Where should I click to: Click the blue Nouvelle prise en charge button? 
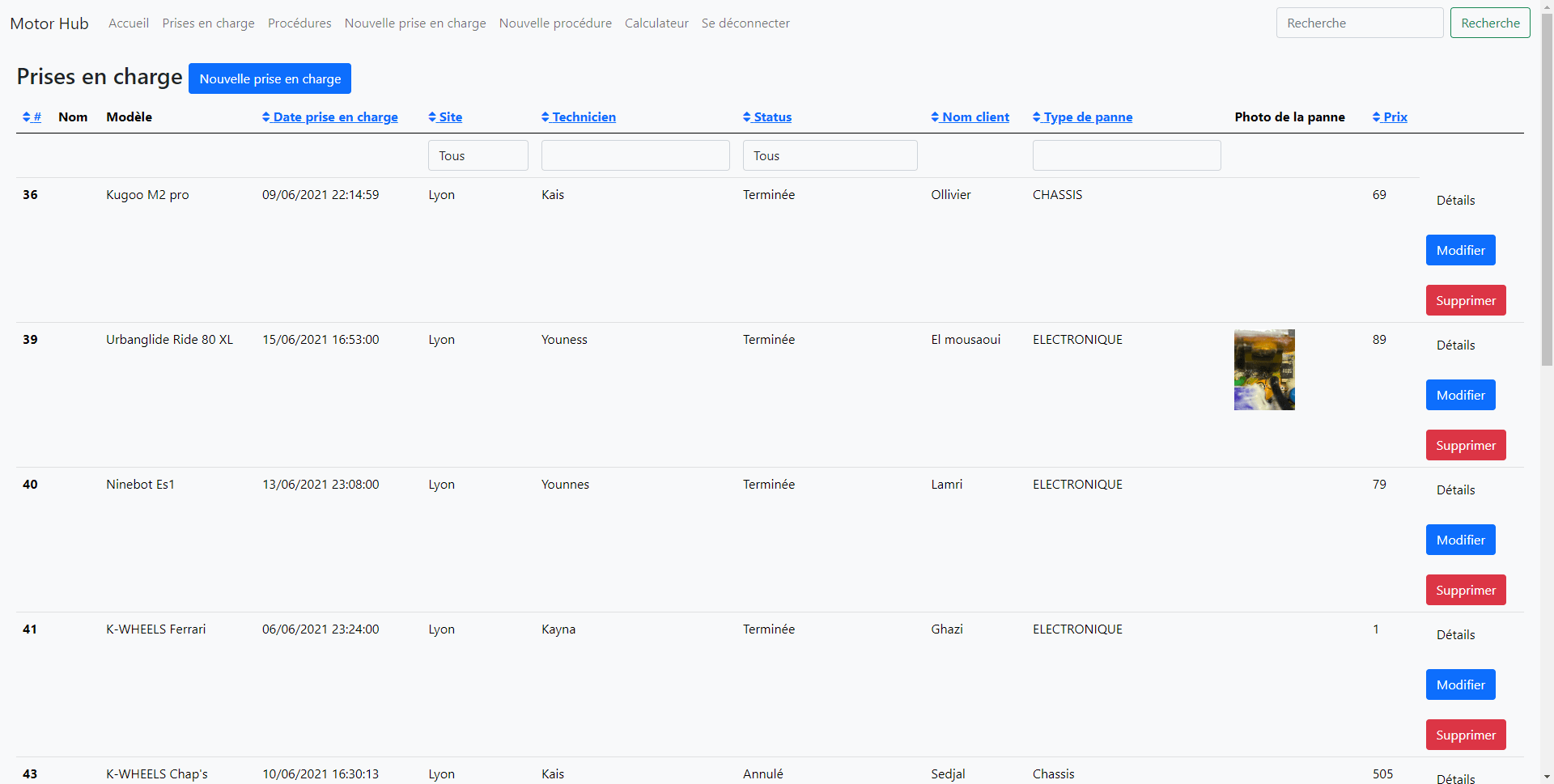point(270,78)
